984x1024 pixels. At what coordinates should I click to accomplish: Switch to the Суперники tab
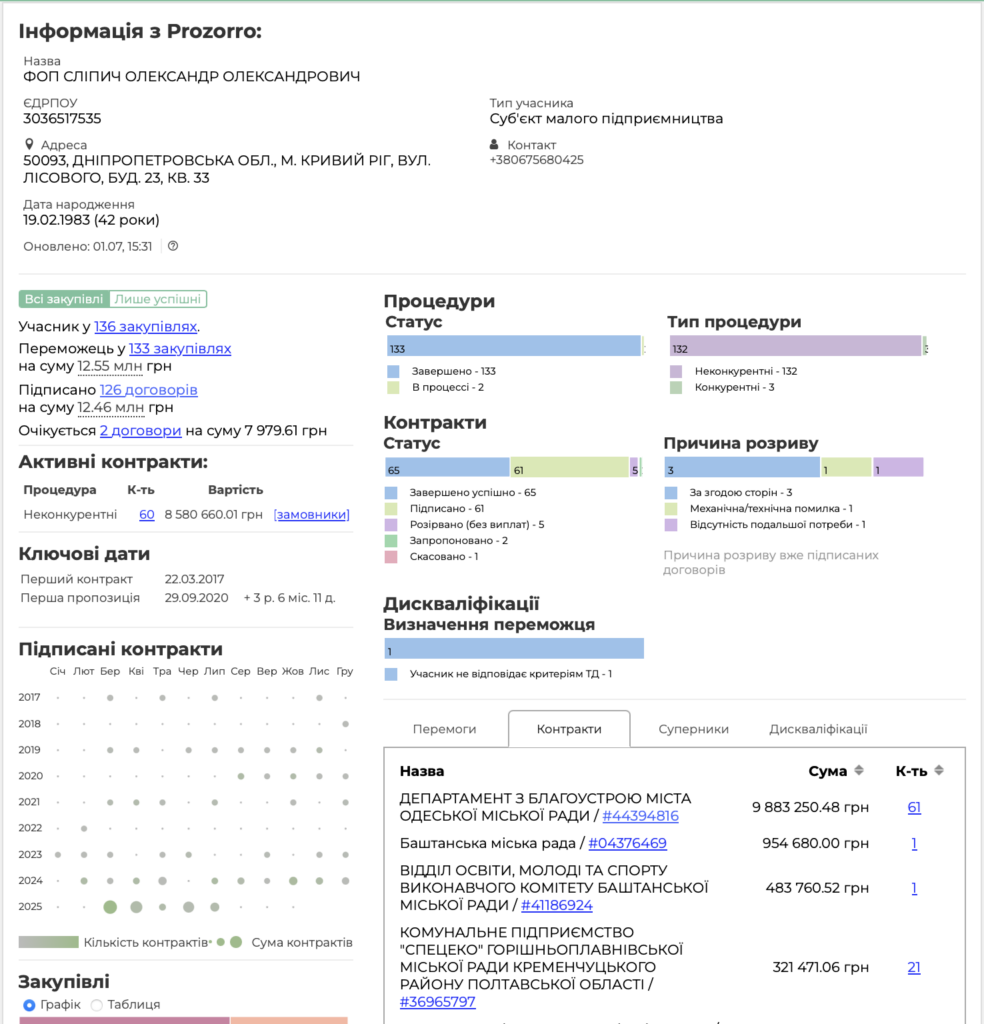693,729
